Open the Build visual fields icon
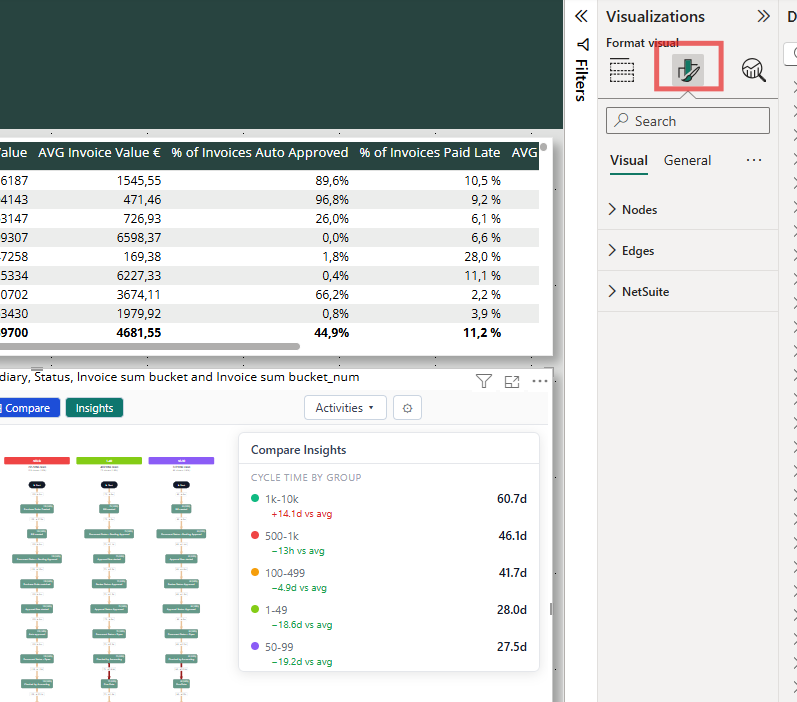 (622, 70)
